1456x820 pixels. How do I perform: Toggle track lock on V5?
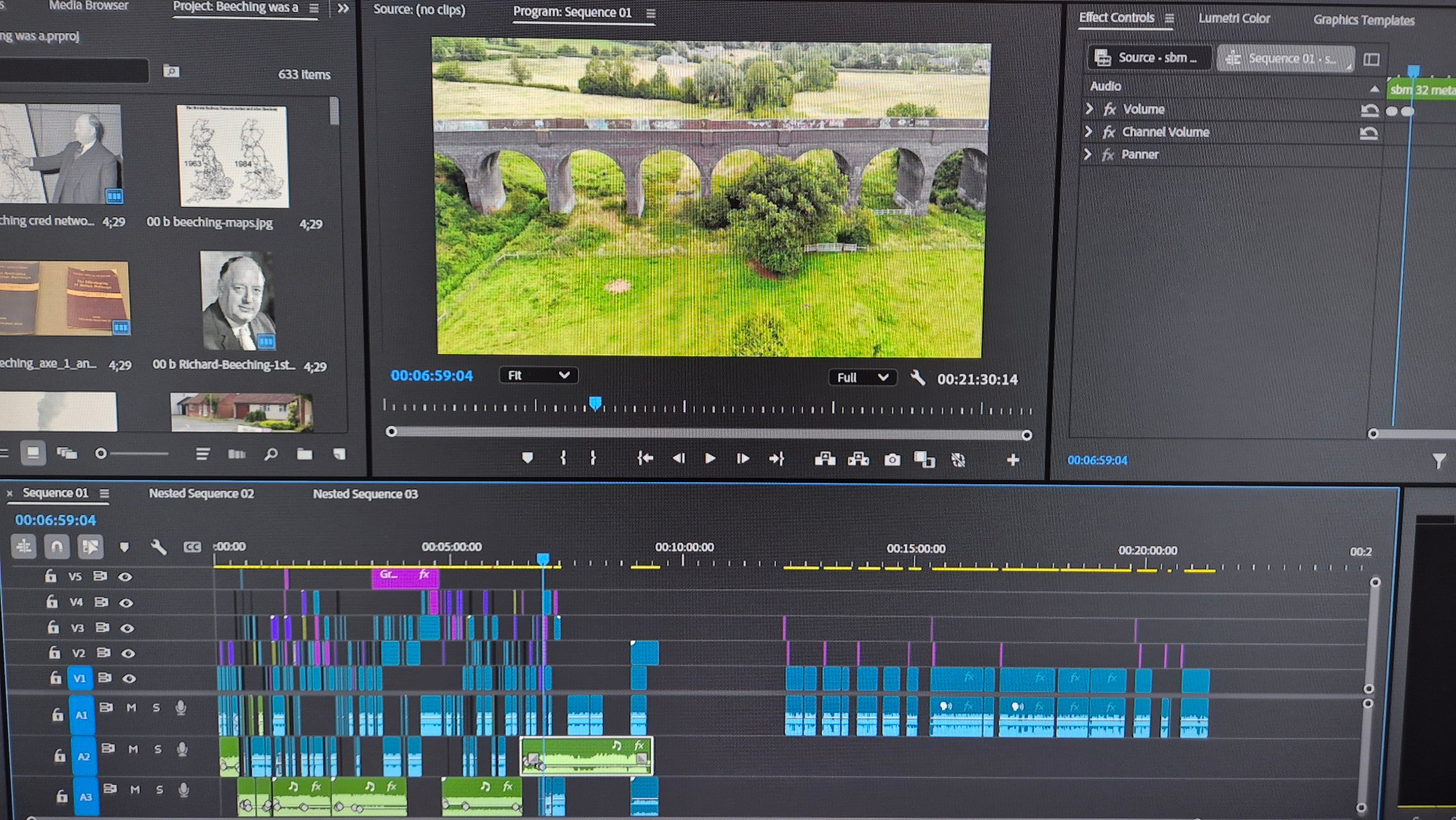click(50, 576)
